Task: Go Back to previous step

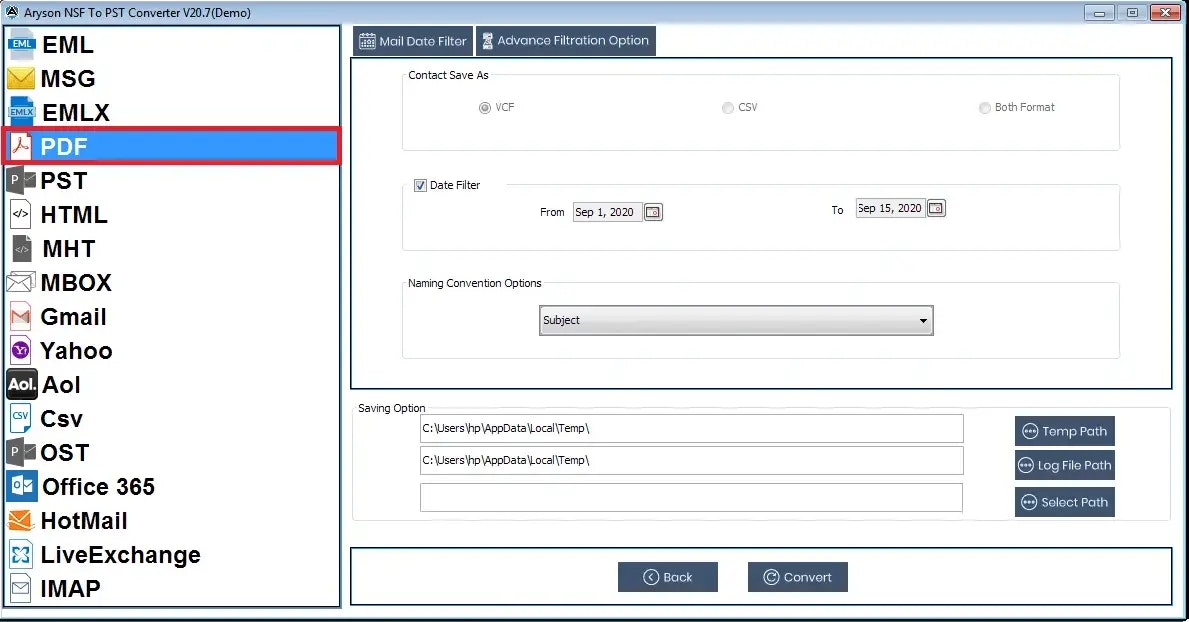Action: coord(667,577)
